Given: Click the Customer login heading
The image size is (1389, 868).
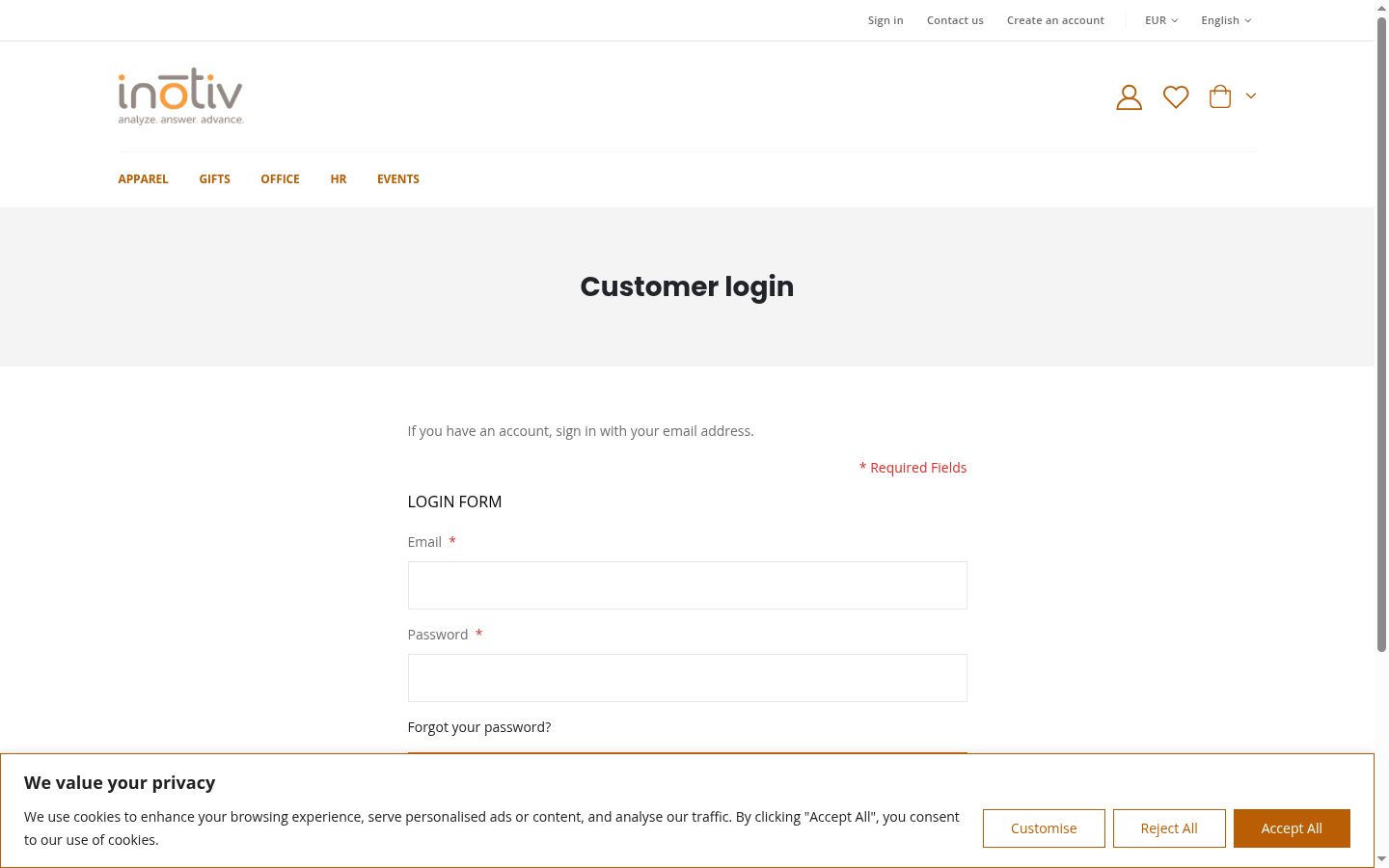Looking at the screenshot, I should [x=687, y=286].
